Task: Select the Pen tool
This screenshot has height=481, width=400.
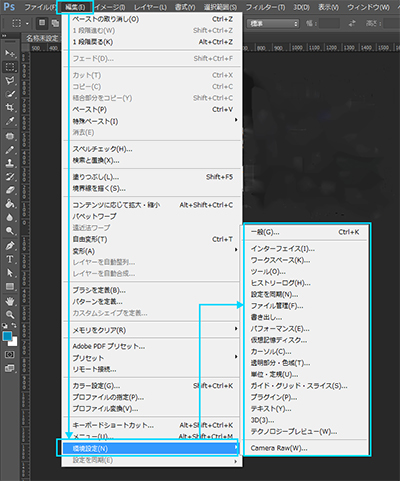Action: (10, 246)
